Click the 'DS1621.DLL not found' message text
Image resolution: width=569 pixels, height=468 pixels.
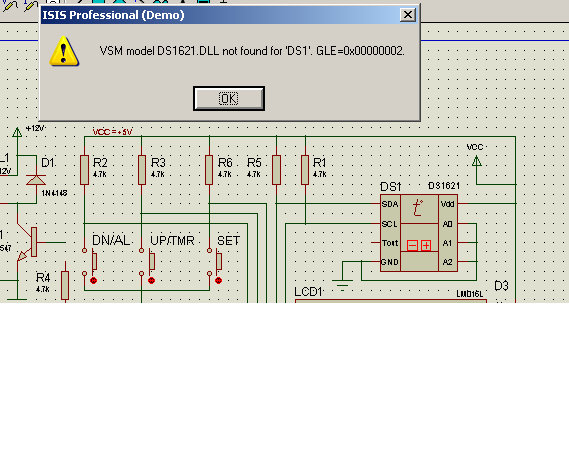coord(252,51)
